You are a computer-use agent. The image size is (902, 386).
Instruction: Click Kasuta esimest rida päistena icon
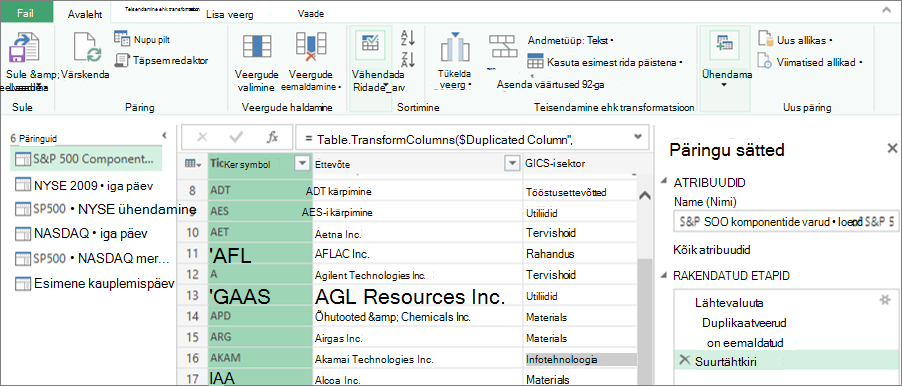(535, 62)
